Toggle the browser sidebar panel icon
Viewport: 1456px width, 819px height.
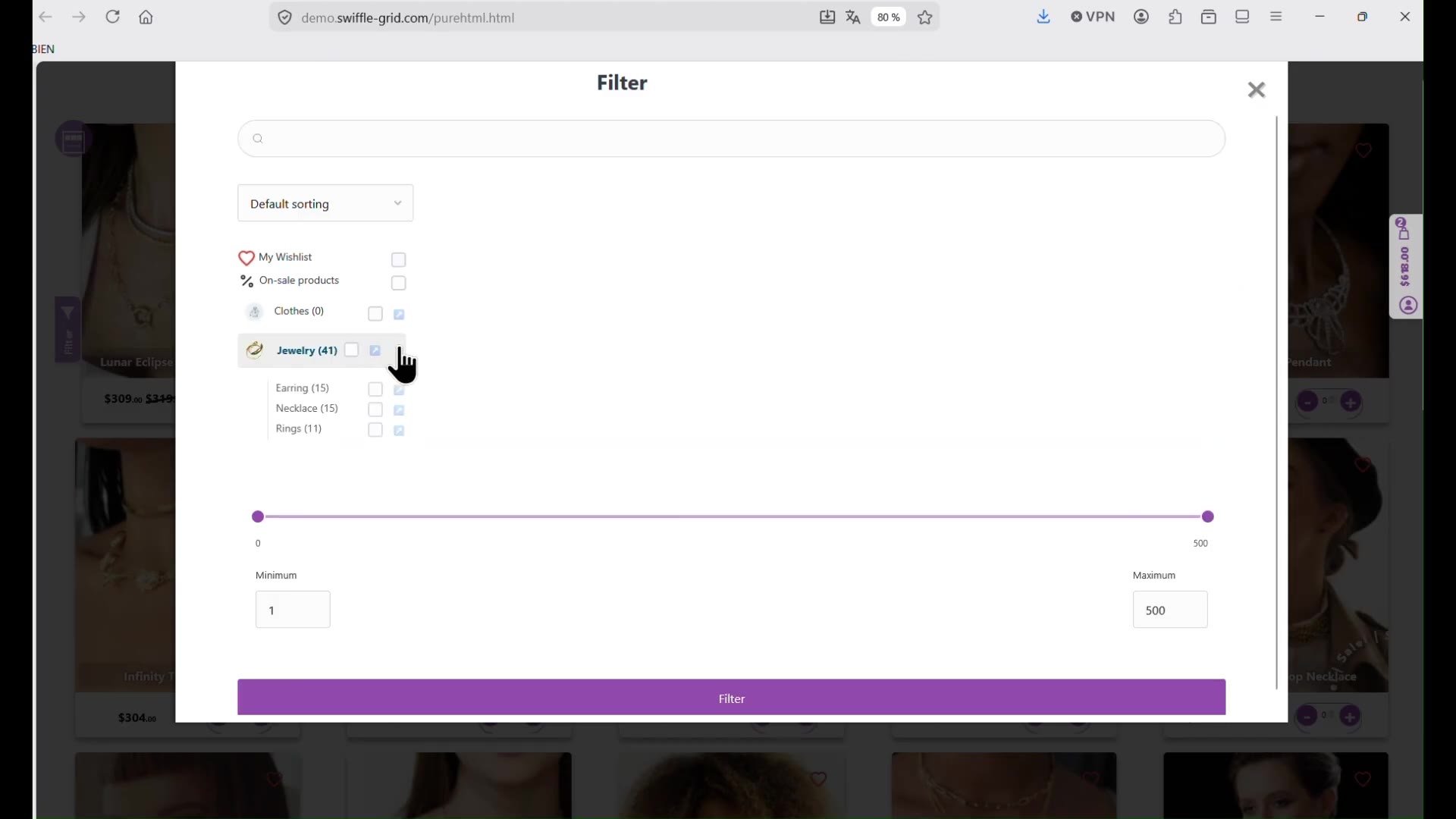point(1244,17)
